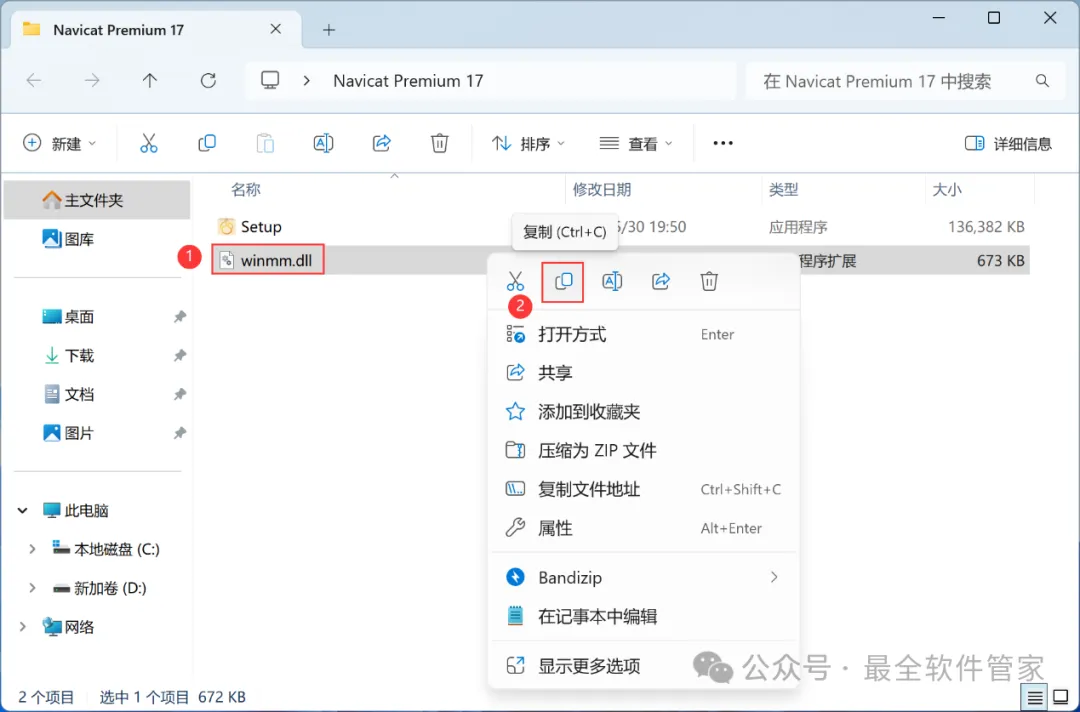This screenshot has width=1080, height=712.
Task: Click the Navicat Premium 17 tab title
Action: click(x=118, y=30)
